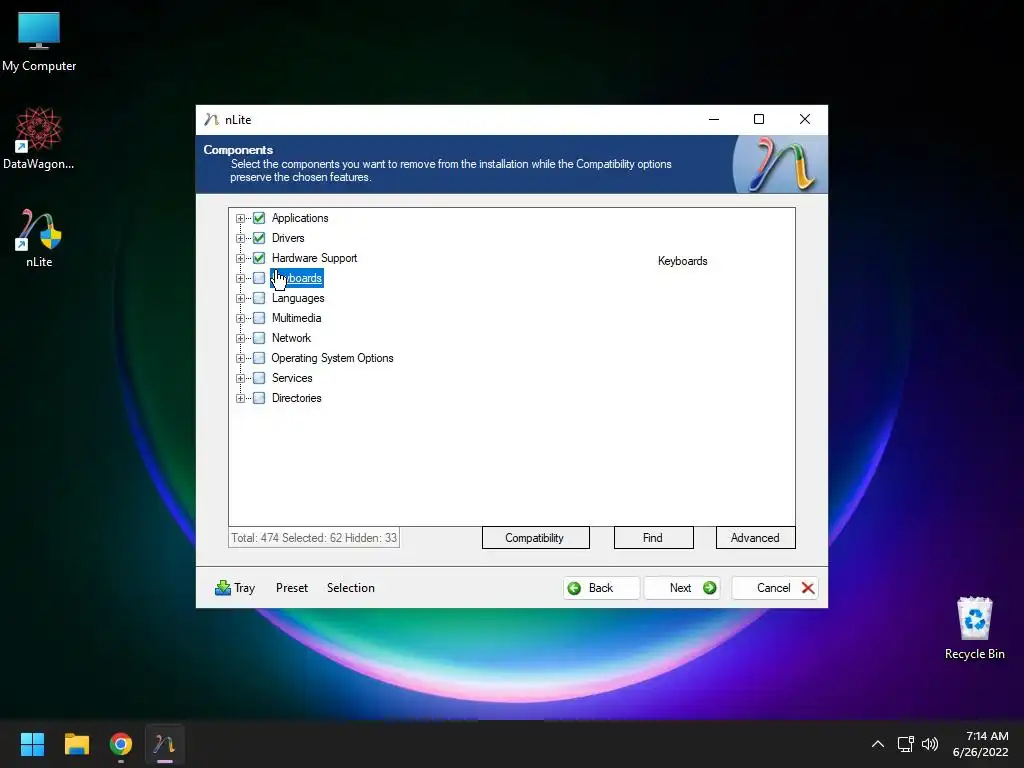Expand Hardware Support tree node
The height and width of the screenshot is (768, 1024).
(x=240, y=258)
